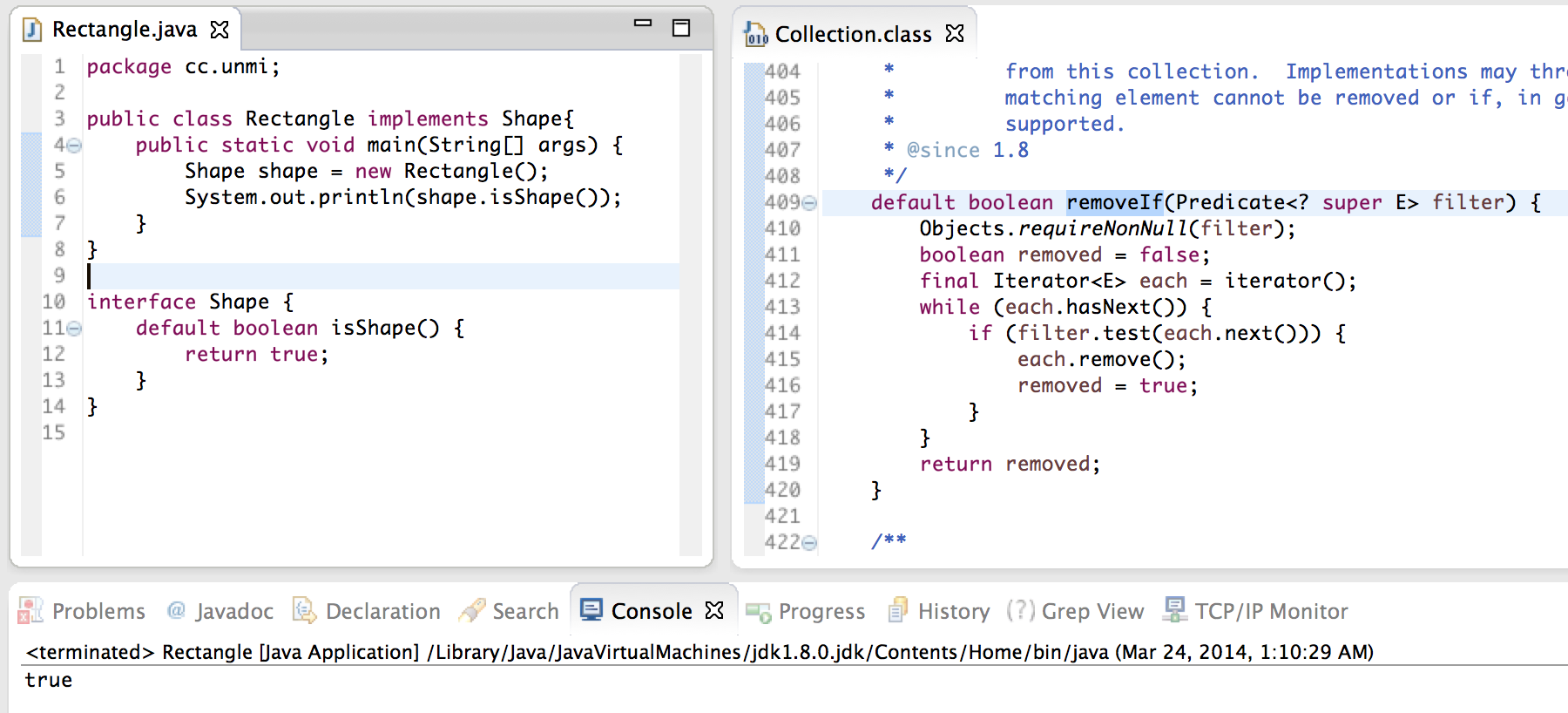Image resolution: width=1568 pixels, height=713 pixels.
Task: Show the Progress view tab
Action: [821, 611]
